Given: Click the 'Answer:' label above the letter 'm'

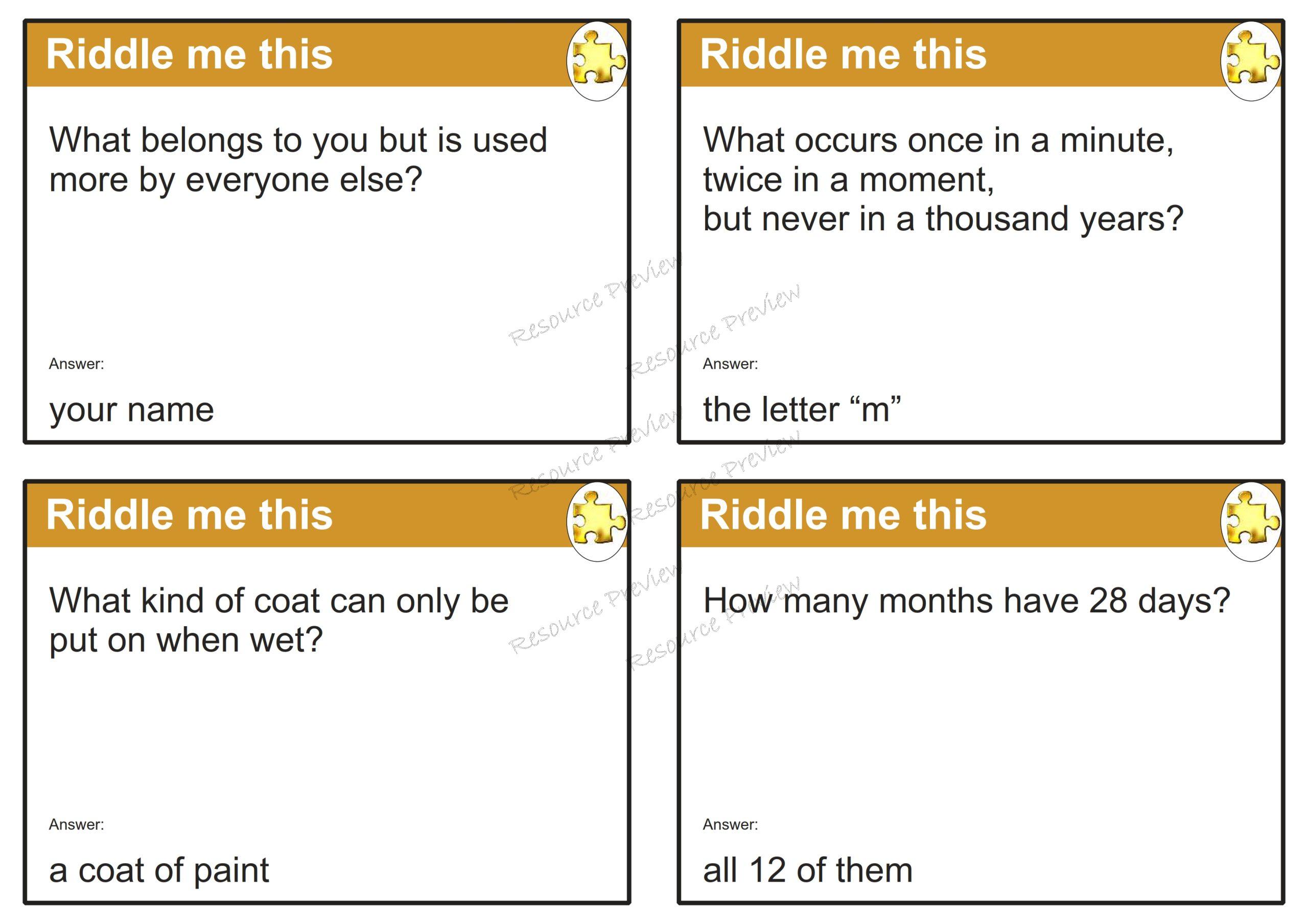Looking at the screenshot, I should (x=730, y=364).
